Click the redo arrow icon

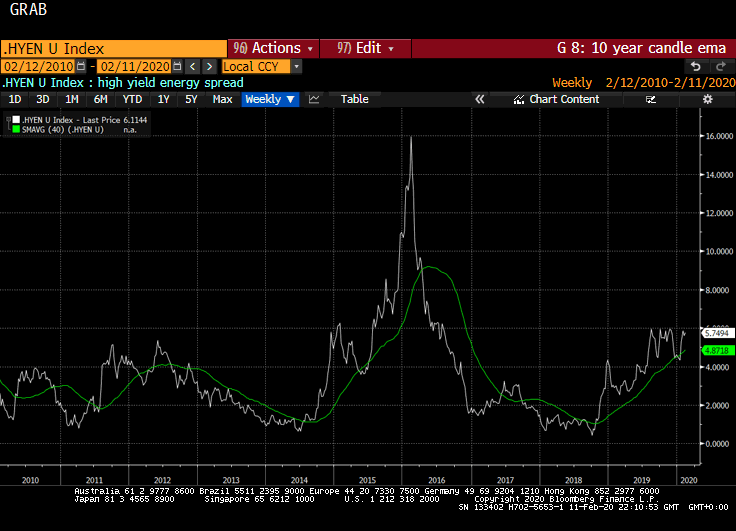point(720,66)
